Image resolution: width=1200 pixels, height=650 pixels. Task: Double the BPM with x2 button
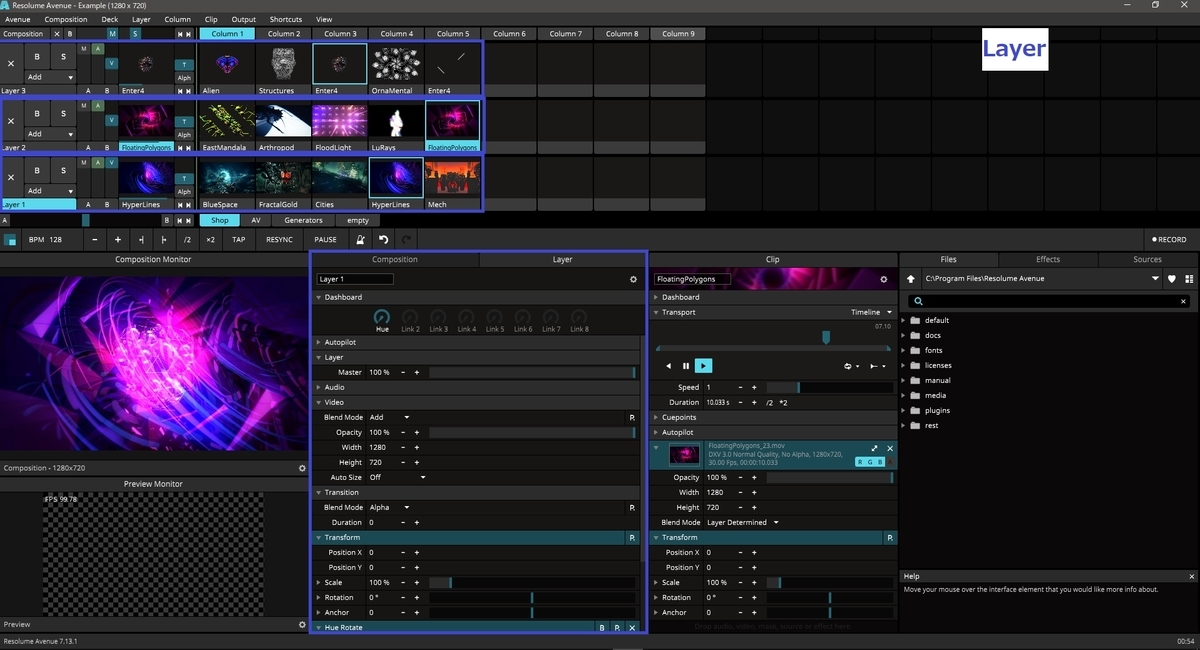pos(210,240)
